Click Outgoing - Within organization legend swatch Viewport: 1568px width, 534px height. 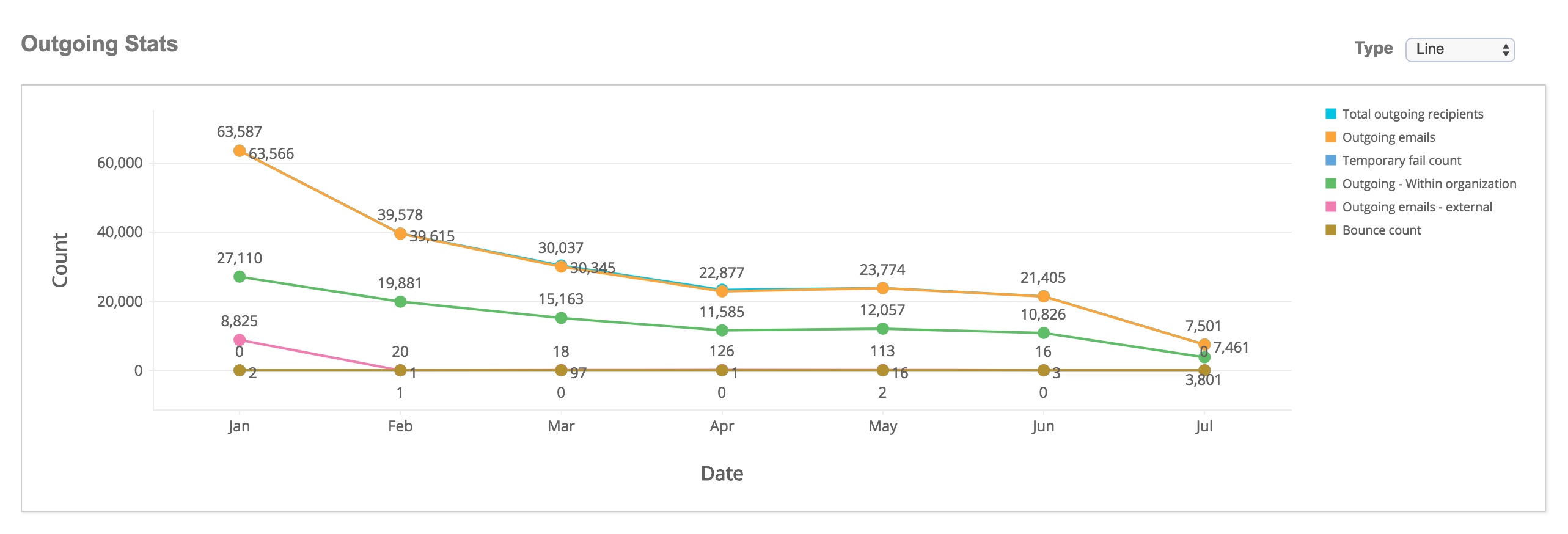coord(1330,183)
